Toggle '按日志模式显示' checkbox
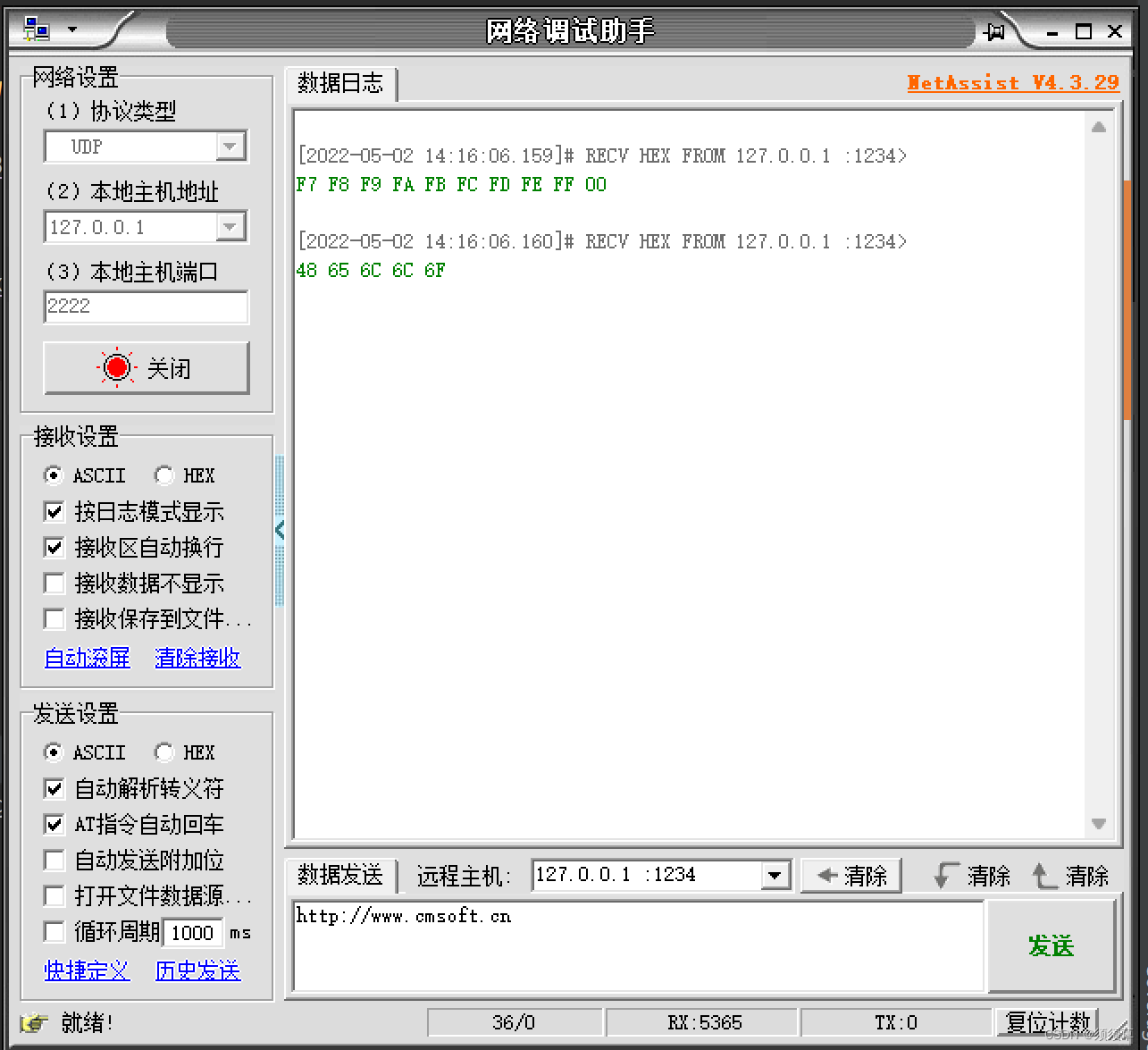 pyautogui.click(x=54, y=512)
